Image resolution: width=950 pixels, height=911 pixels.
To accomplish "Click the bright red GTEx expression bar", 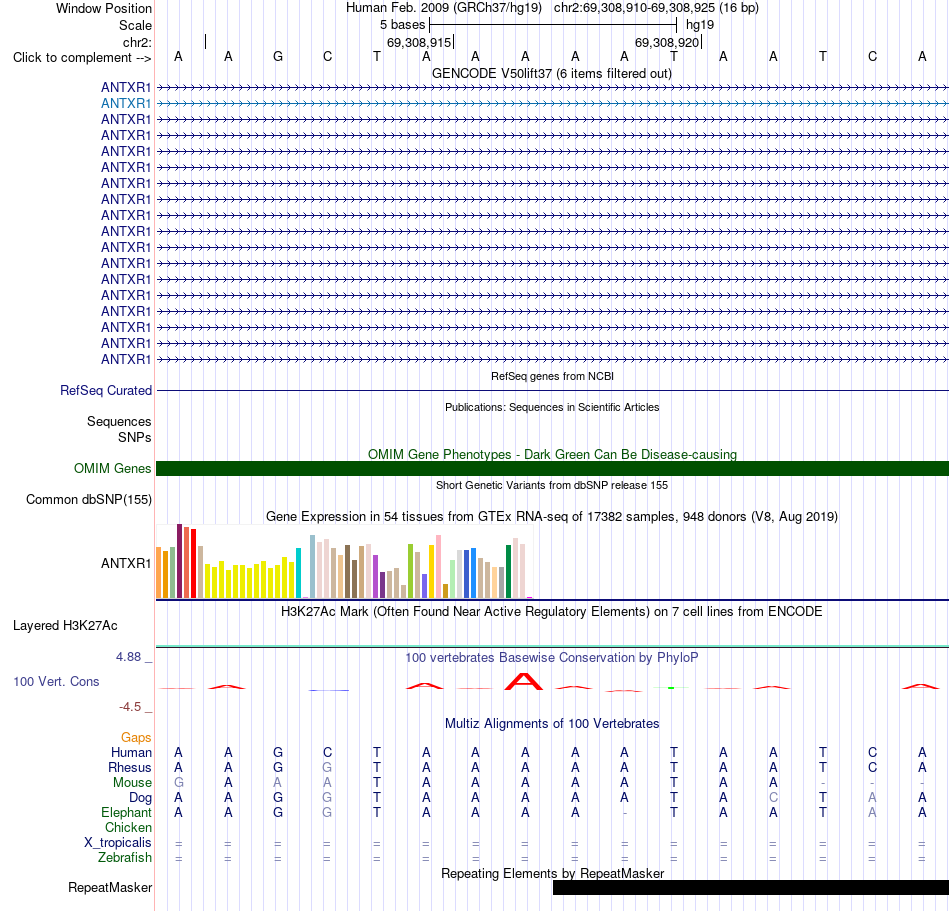I will pos(193,564).
